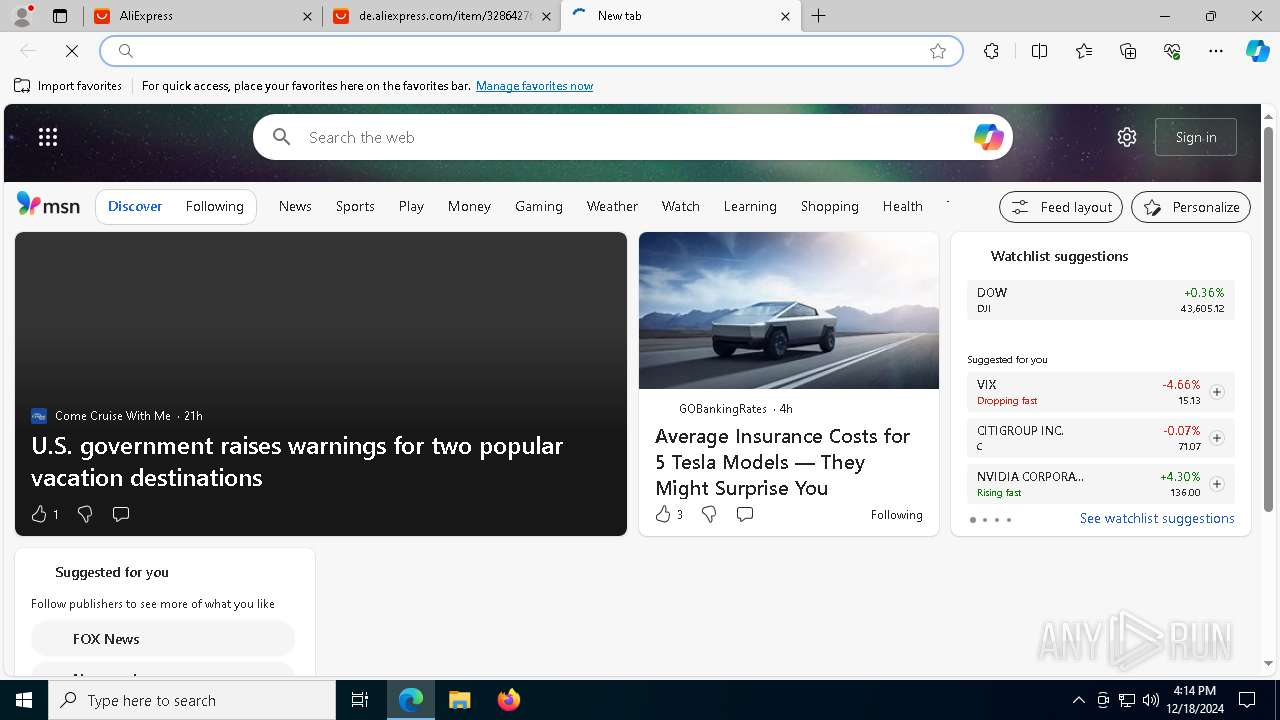Viewport: 1280px width, 720px height.
Task: Select the Following feed tab
Action: [x=215, y=206]
